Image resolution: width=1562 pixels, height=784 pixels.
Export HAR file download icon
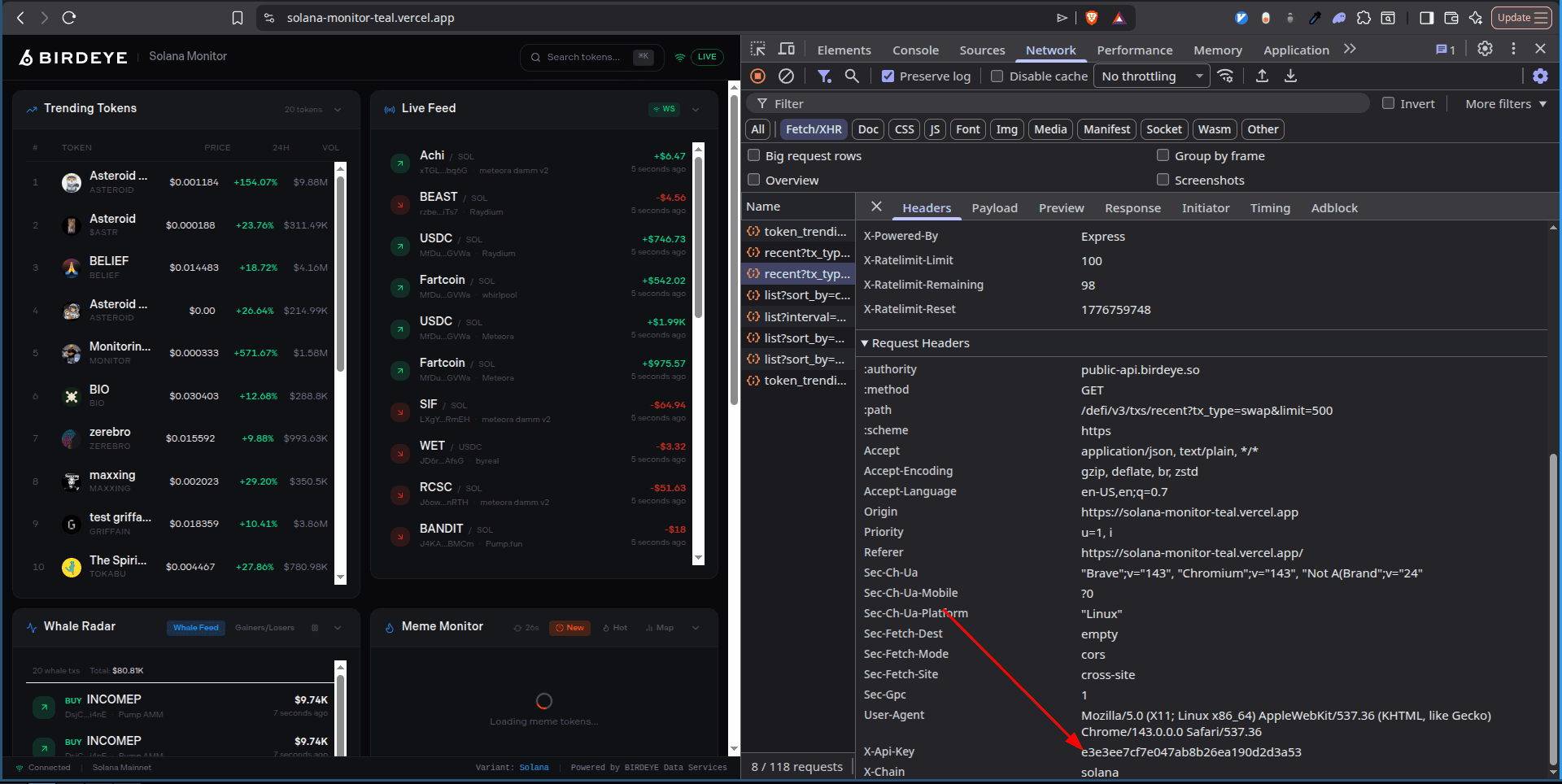pyautogui.click(x=1290, y=76)
